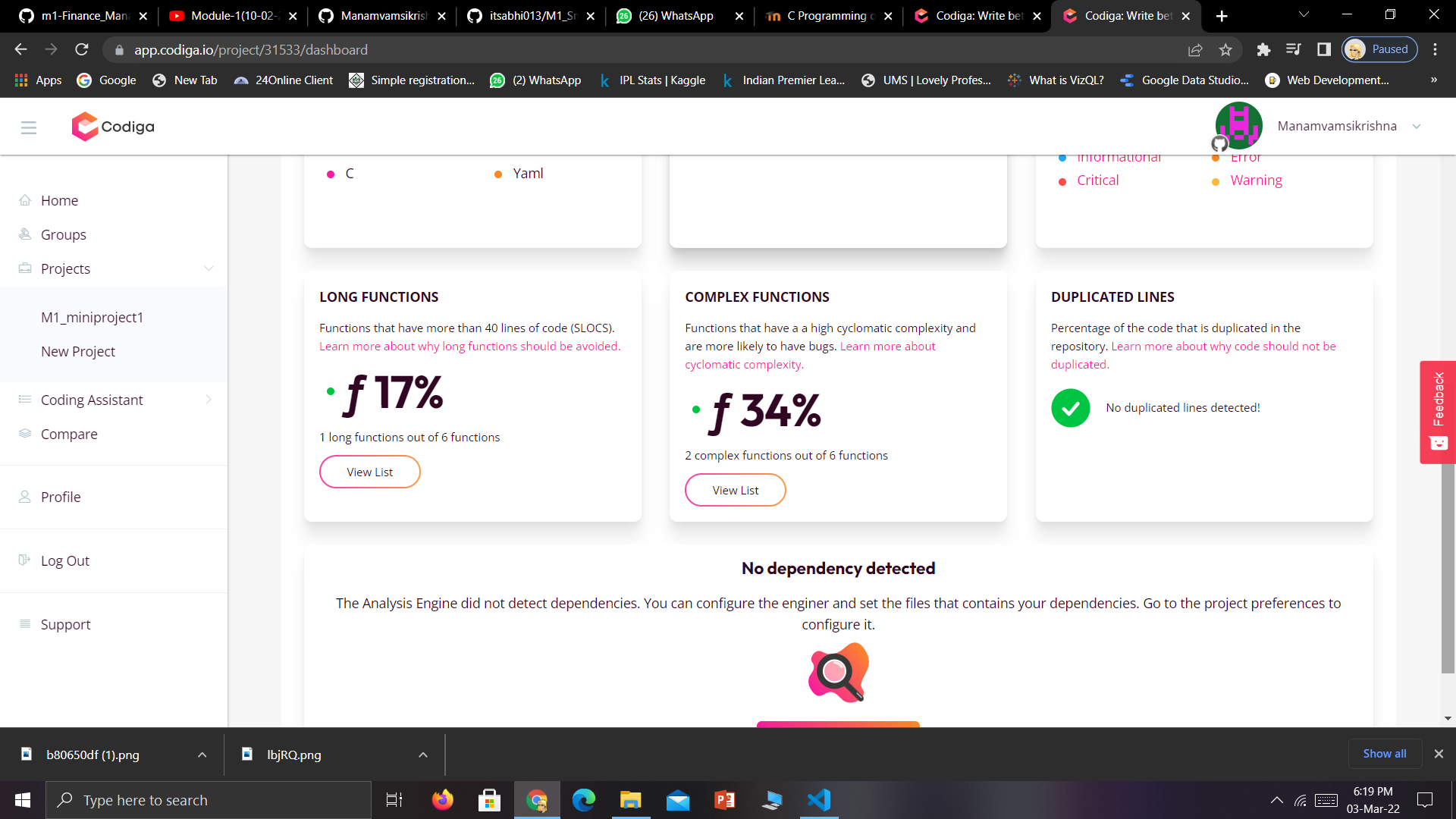This screenshot has height=819, width=1456.
Task: Open the Chrome extensions puzzle icon
Action: point(1263,49)
